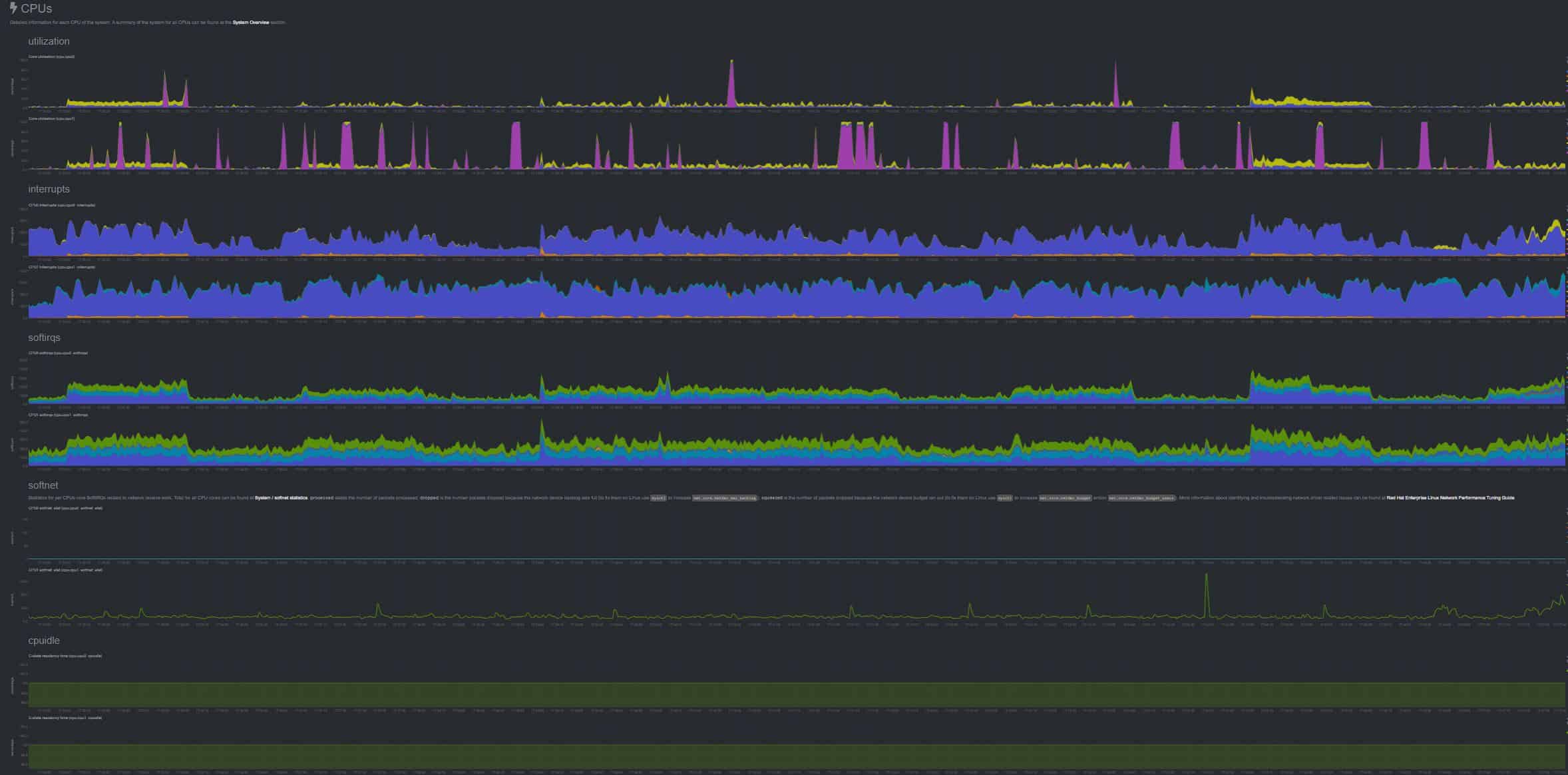Click the CPU0 softirqs chart
The image size is (1568, 775).
[797, 380]
